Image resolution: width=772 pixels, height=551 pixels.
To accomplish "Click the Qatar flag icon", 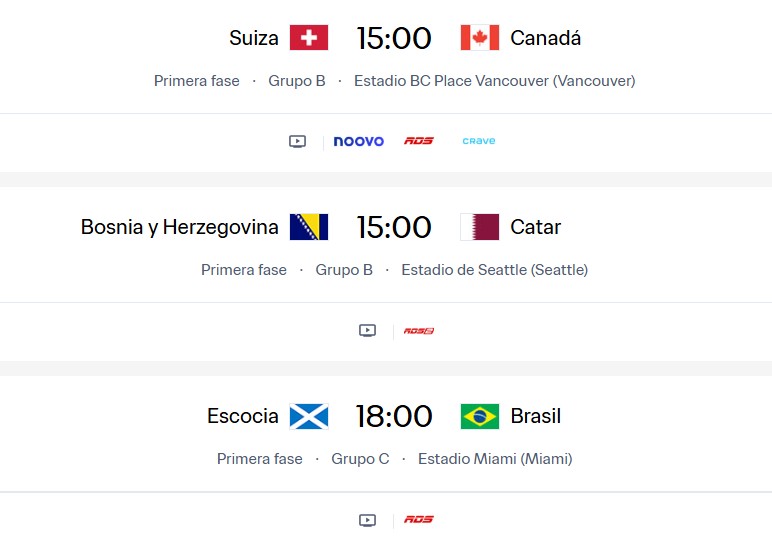I will [480, 227].
